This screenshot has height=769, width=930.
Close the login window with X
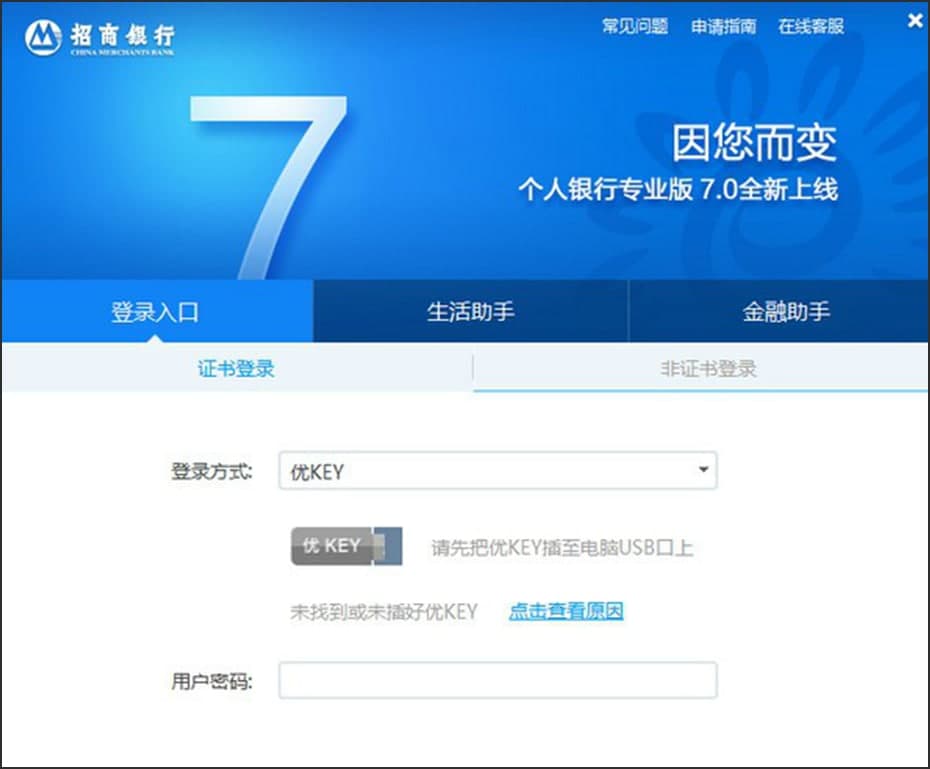click(x=915, y=21)
